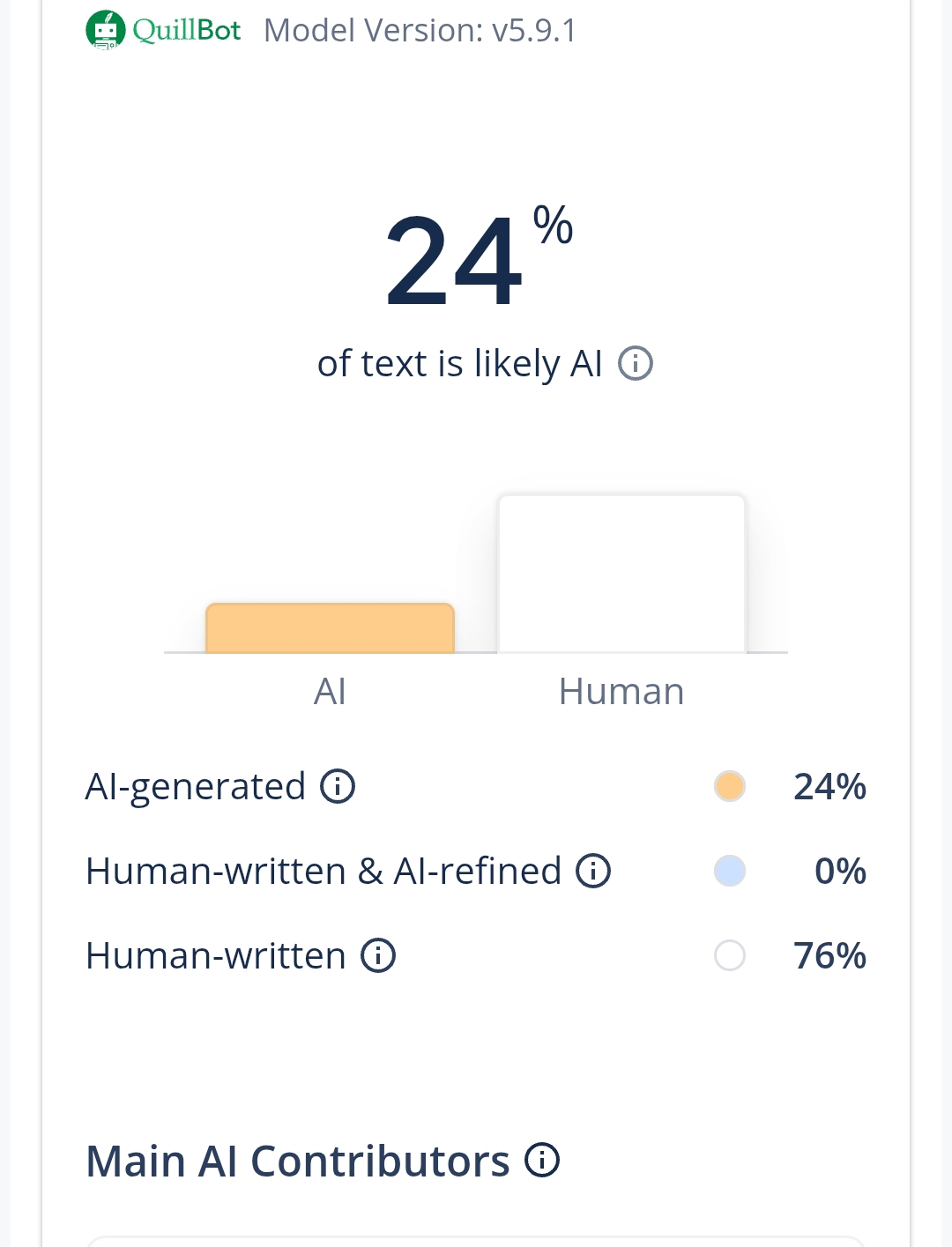Click the 0% AI-refined value
The image size is (952, 1247).
[840, 871]
